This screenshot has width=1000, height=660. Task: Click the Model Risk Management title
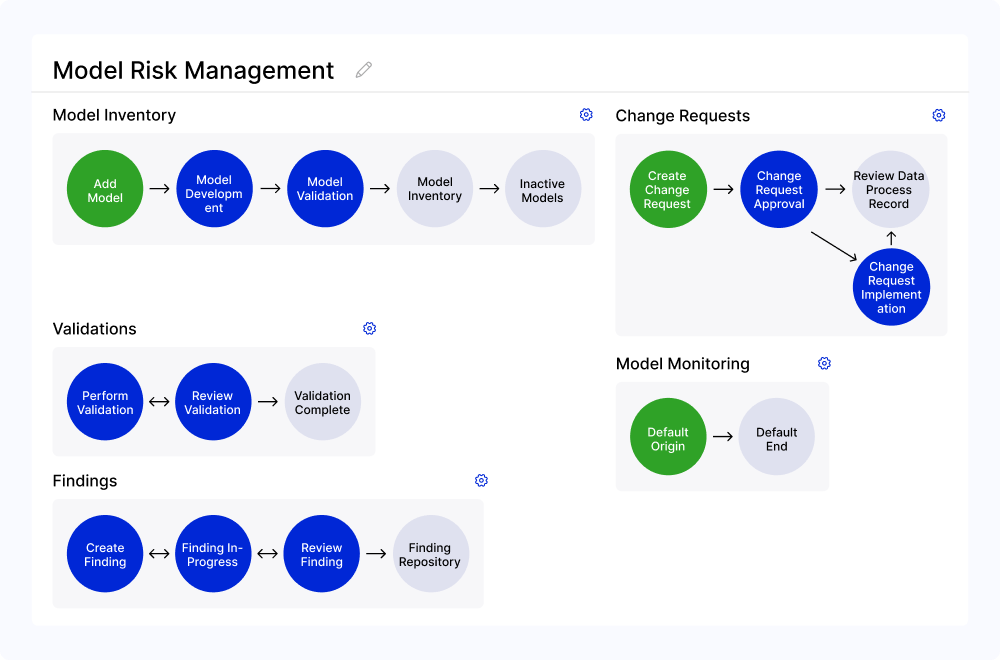point(193,70)
